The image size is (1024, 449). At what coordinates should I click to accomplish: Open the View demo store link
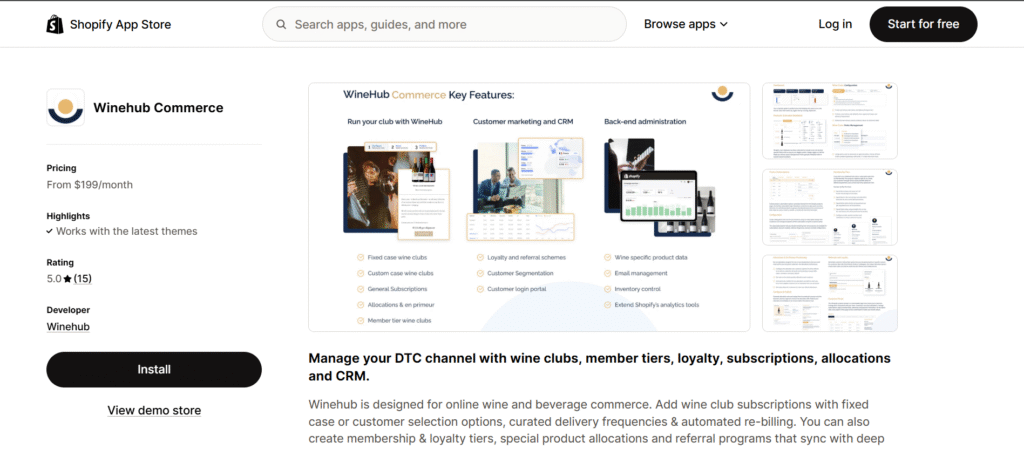tap(154, 410)
